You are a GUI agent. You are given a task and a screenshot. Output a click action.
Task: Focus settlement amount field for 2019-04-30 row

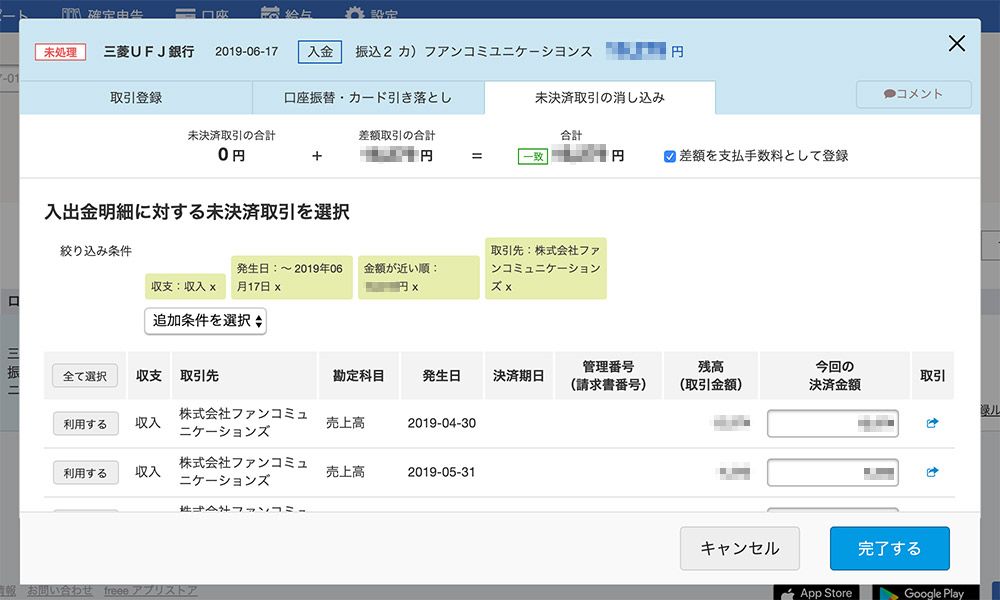(833, 423)
